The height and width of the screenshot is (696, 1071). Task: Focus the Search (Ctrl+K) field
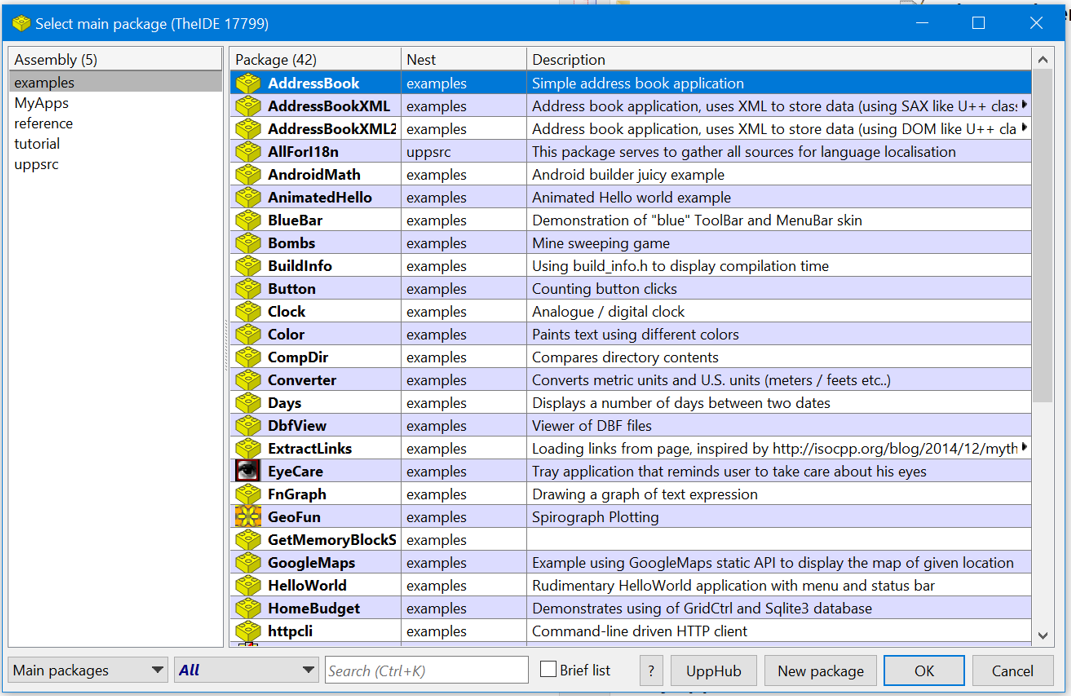coord(427,671)
